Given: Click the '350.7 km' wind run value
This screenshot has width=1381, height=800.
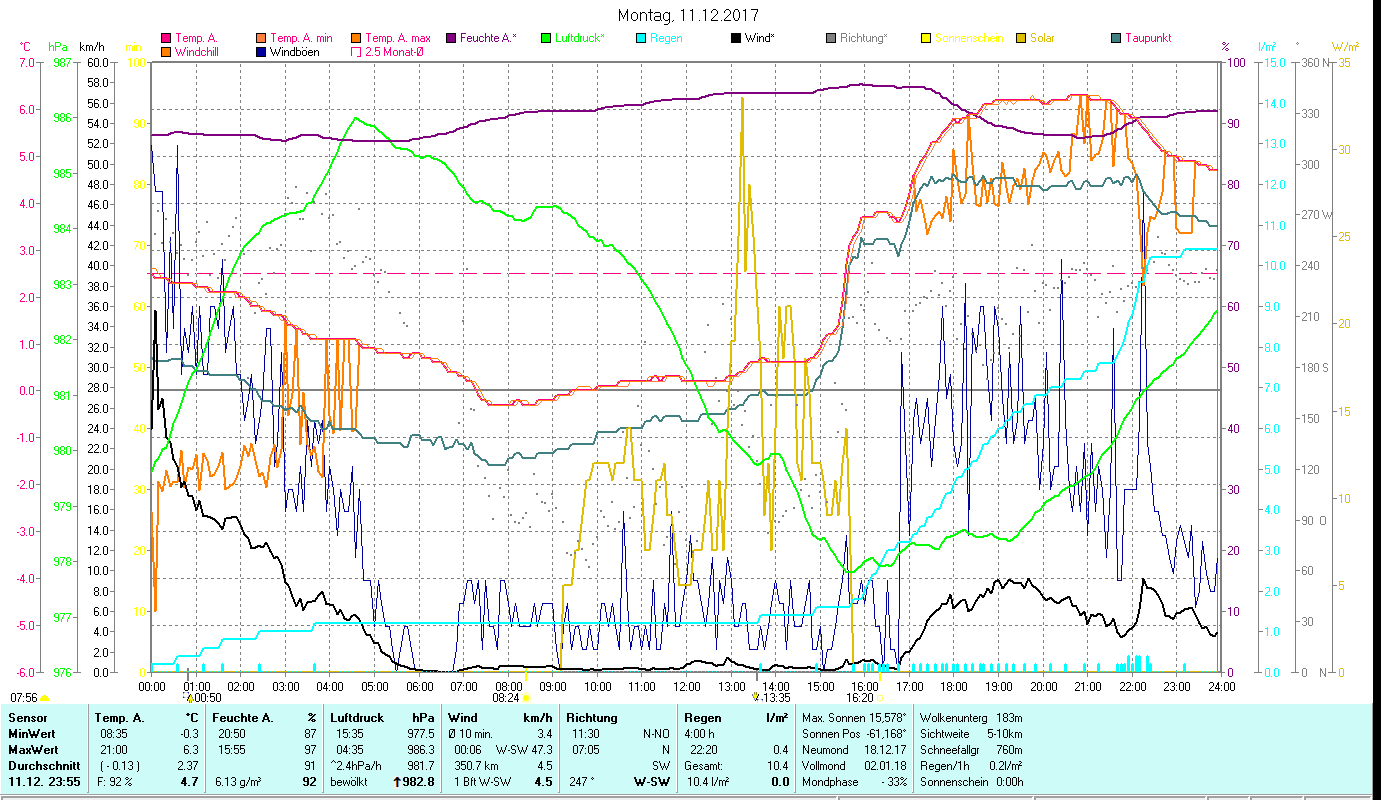Looking at the screenshot, I should click(x=476, y=766).
